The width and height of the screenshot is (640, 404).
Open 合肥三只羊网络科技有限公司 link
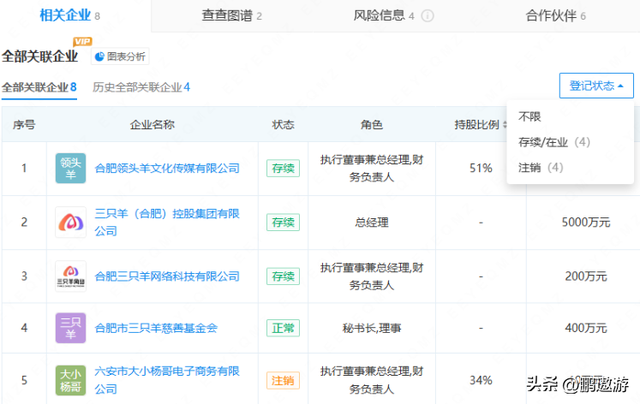[167, 276]
